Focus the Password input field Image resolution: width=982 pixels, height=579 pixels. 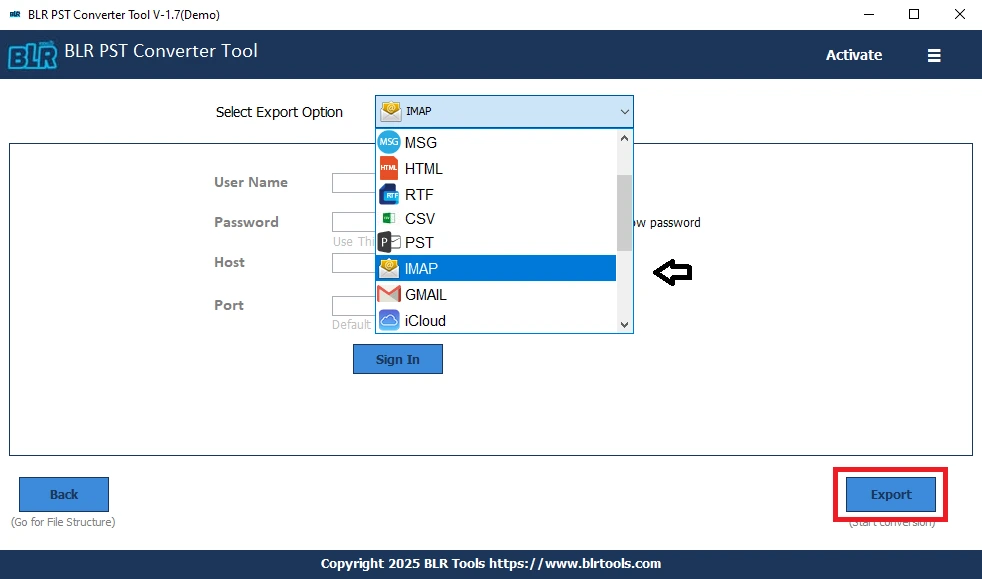tap(354, 222)
